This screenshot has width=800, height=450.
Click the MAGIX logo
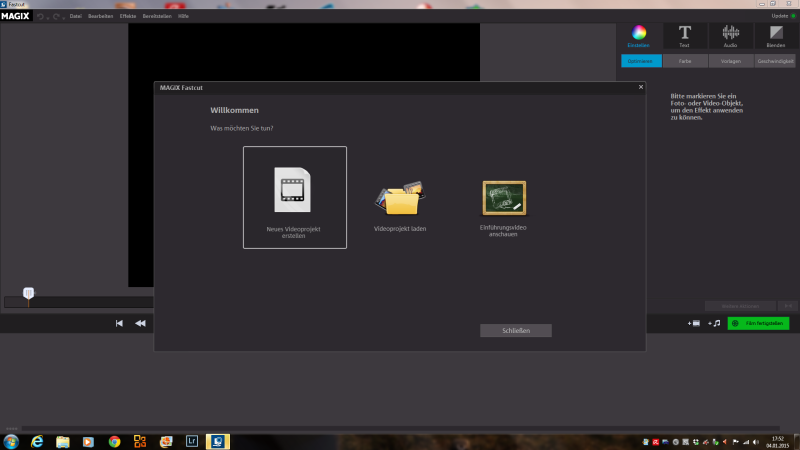(15, 16)
